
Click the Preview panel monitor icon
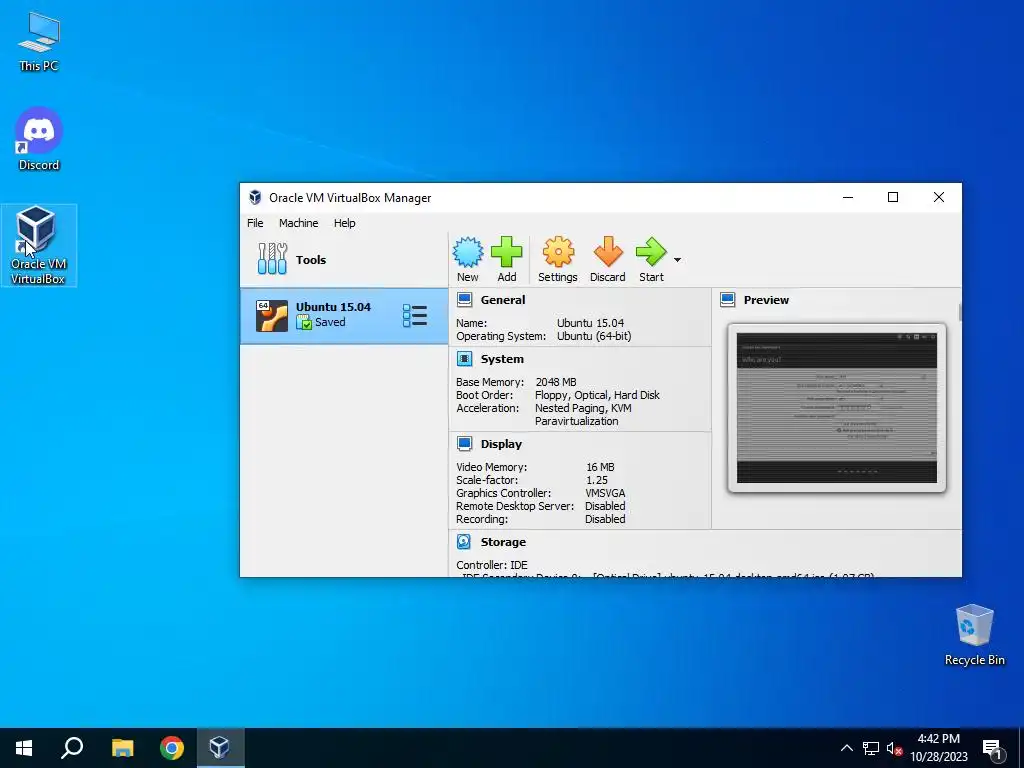(728, 300)
